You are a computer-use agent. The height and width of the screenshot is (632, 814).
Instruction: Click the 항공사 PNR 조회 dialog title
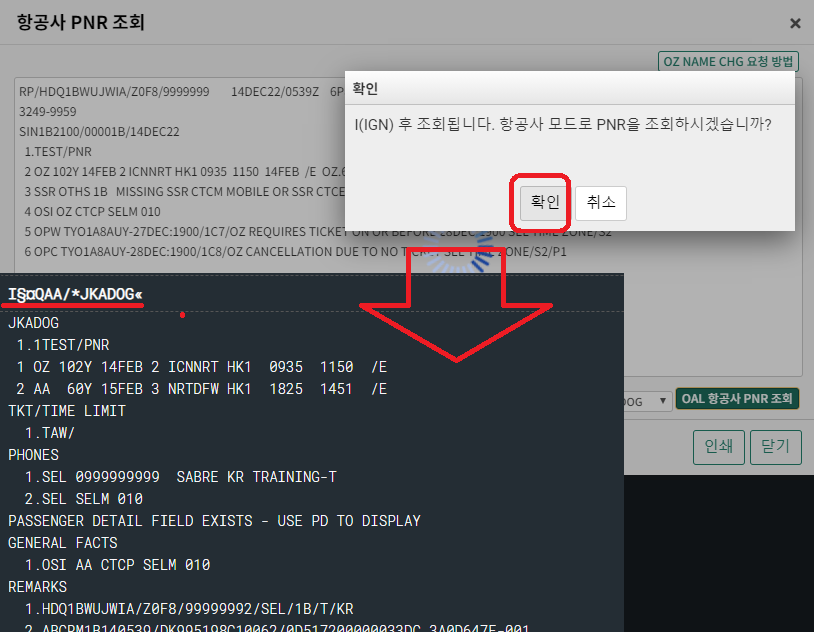[81, 22]
